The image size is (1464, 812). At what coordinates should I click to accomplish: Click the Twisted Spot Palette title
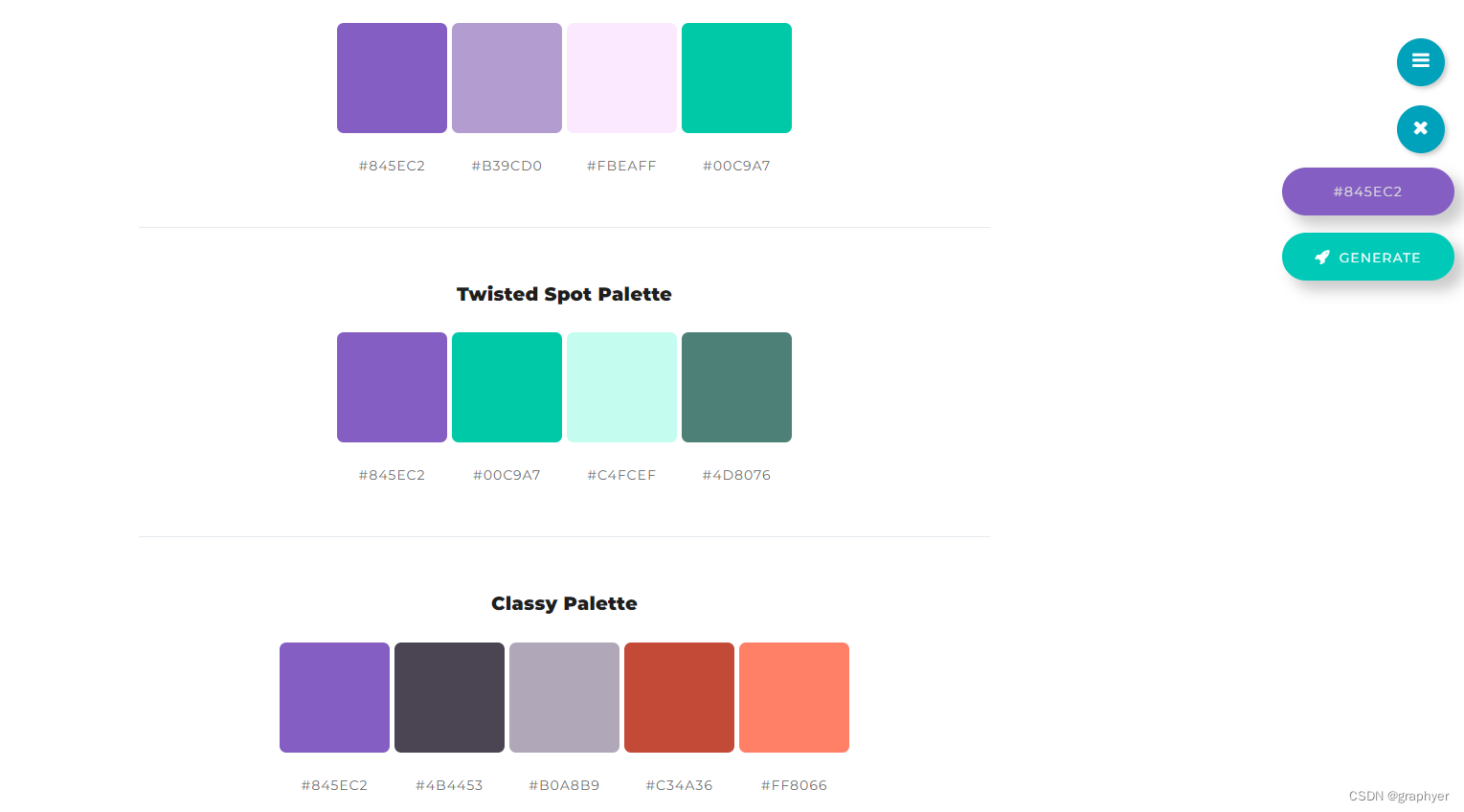tap(564, 294)
